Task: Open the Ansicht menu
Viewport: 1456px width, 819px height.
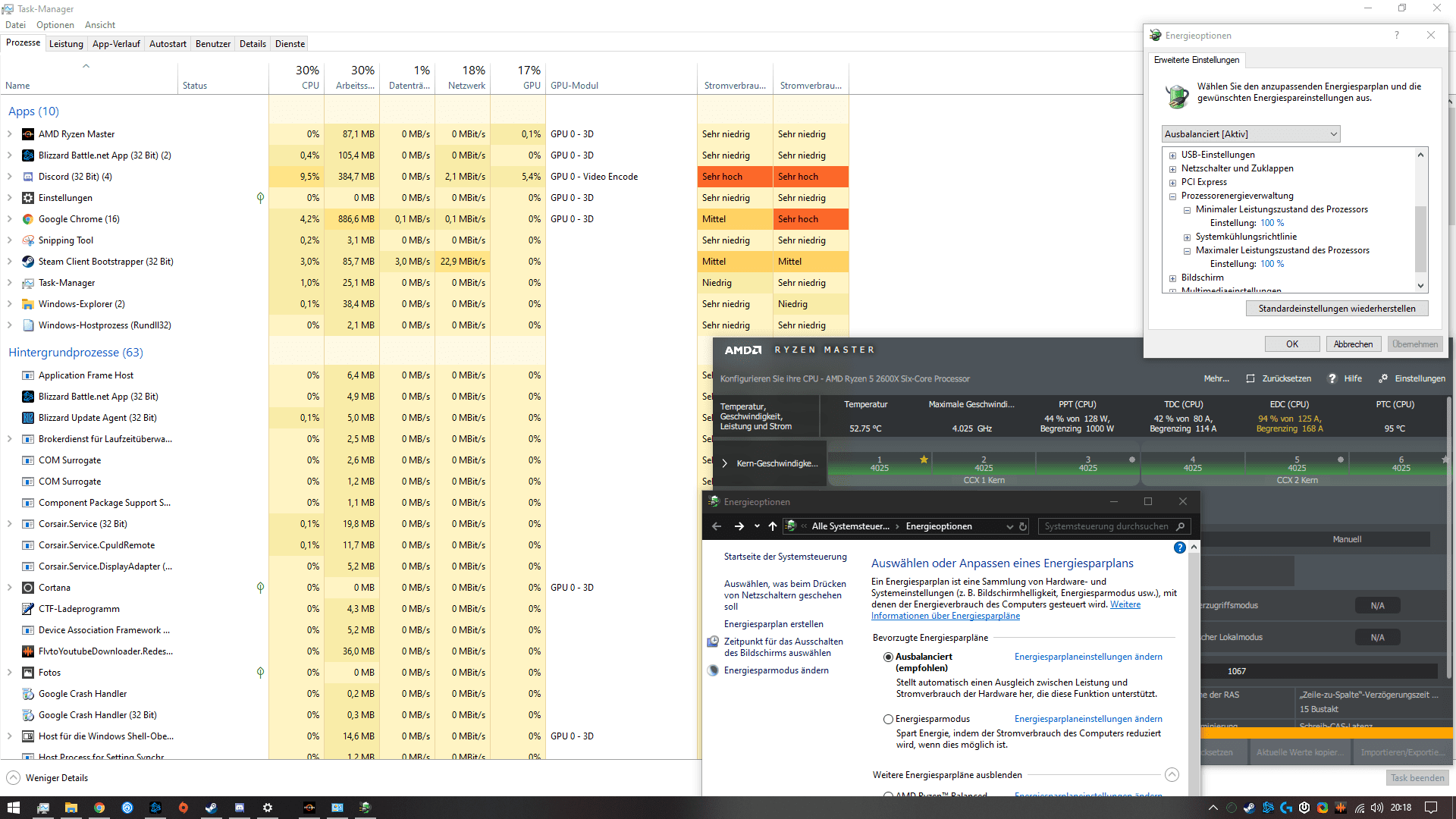Action: coord(100,24)
